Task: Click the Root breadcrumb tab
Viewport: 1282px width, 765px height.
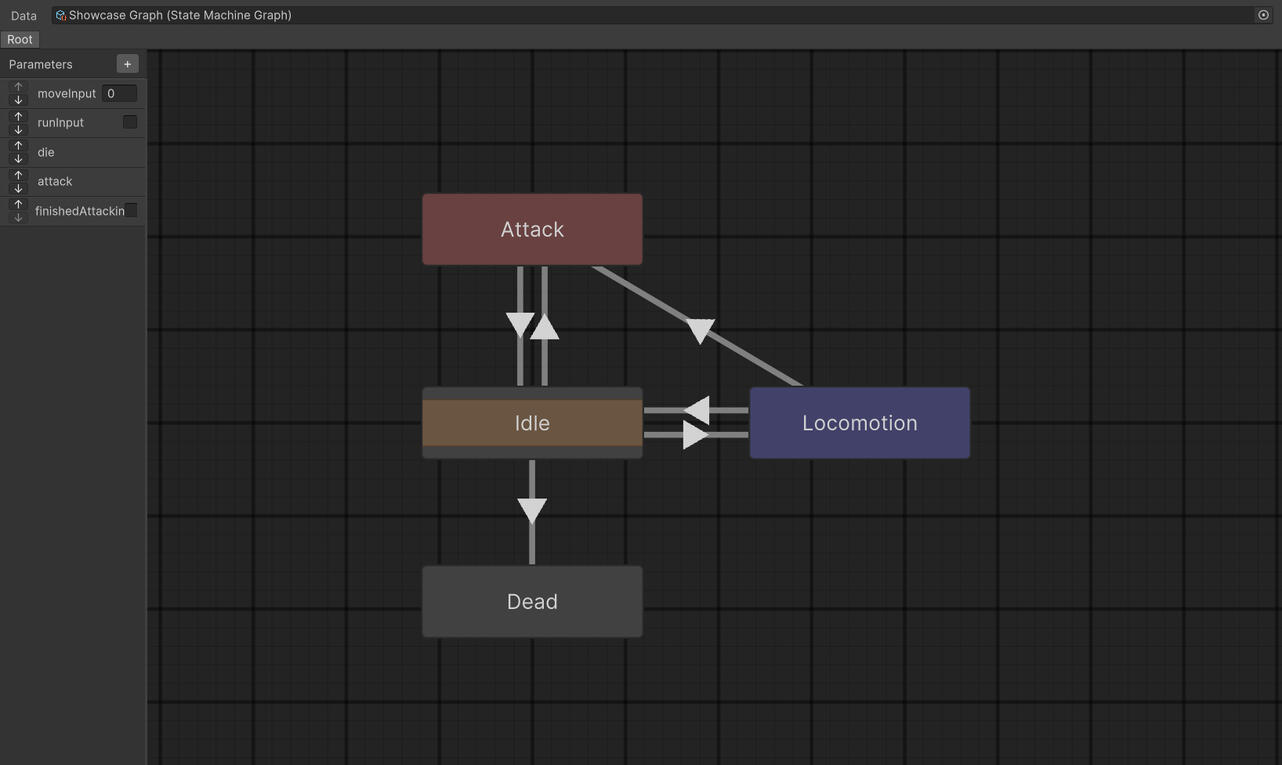Action: click(x=20, y=39)
